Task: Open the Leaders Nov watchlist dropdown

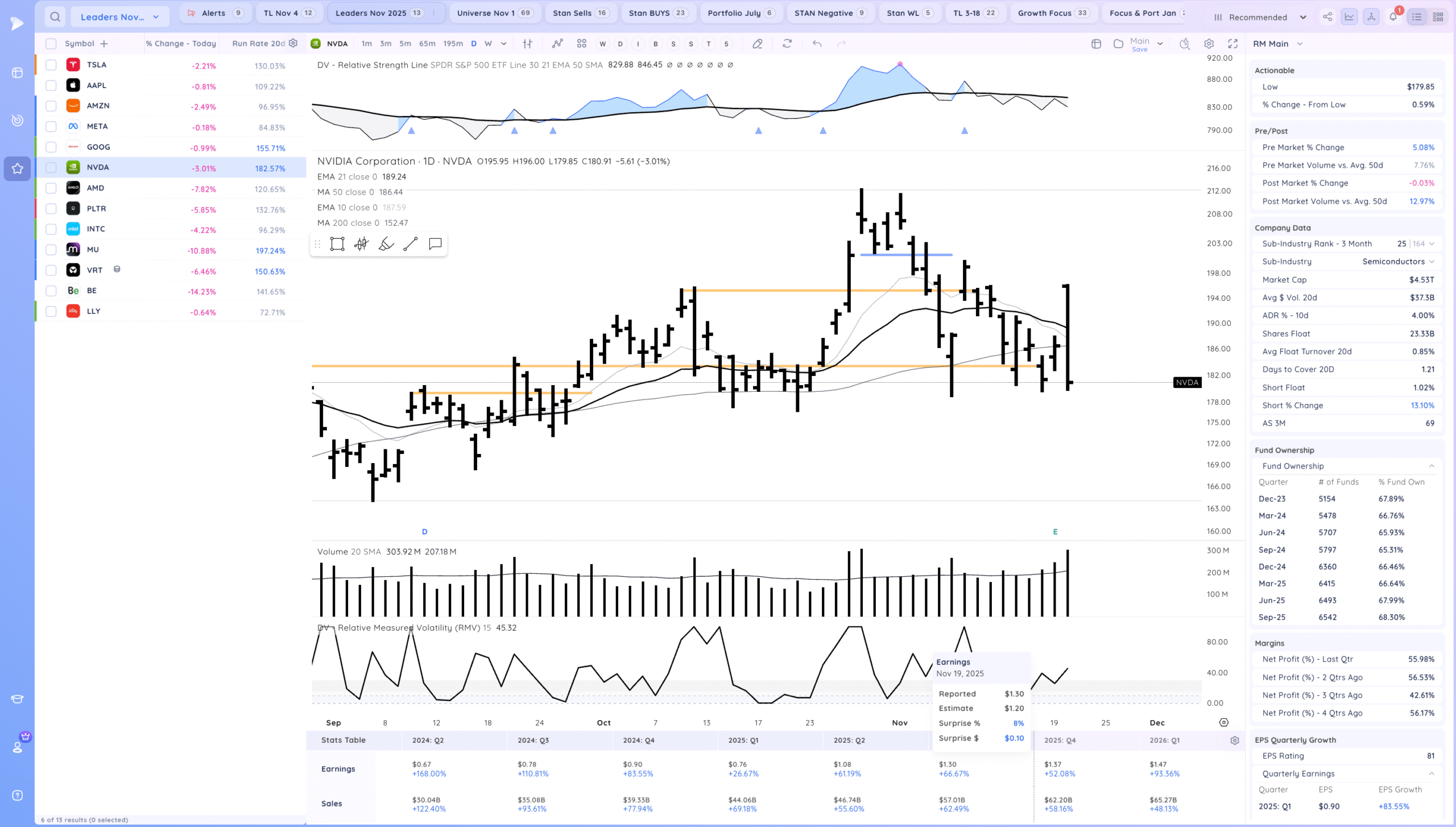Action: point(119,17)
